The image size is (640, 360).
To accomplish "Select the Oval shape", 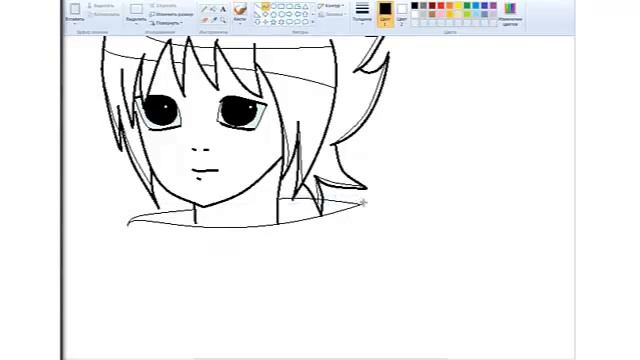I will [x=273, y=6].
